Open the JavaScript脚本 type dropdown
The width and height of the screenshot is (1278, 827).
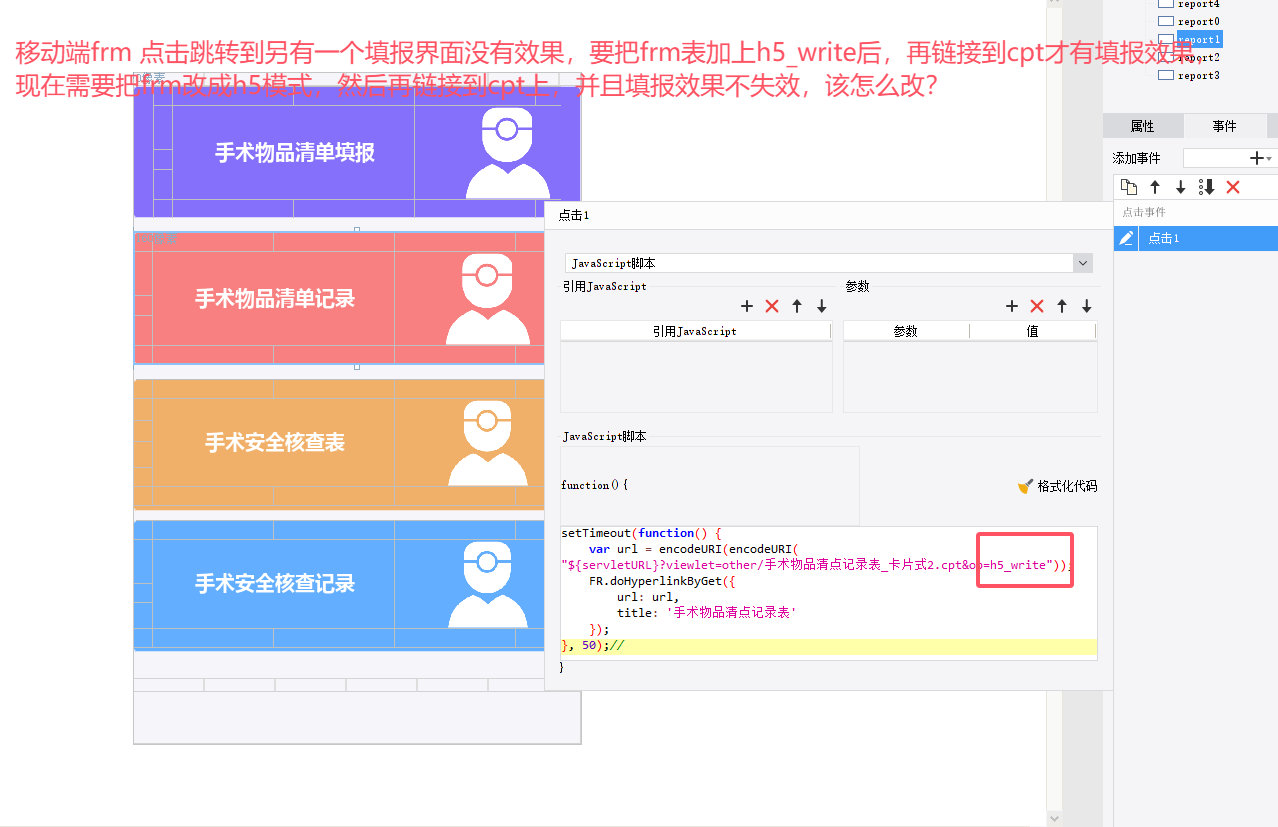pos(1082,263)
